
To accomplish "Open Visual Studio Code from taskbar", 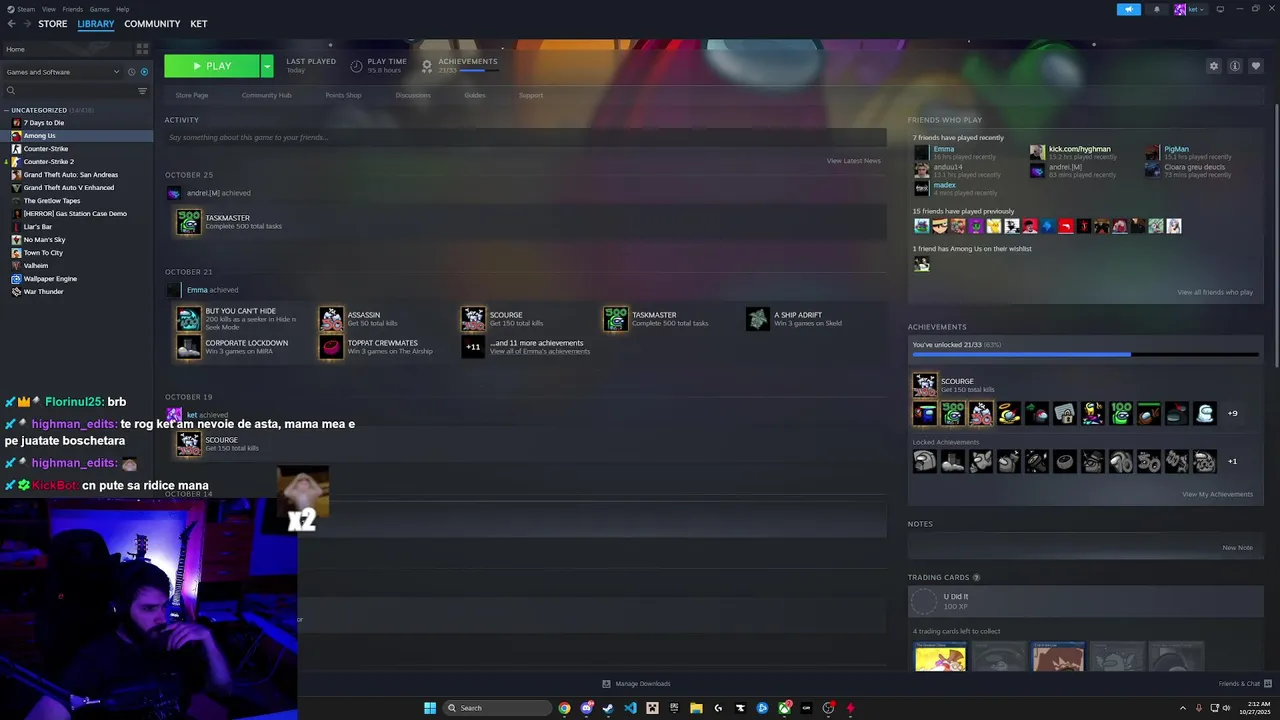I will pyautogui.click(x=630, y=708).
